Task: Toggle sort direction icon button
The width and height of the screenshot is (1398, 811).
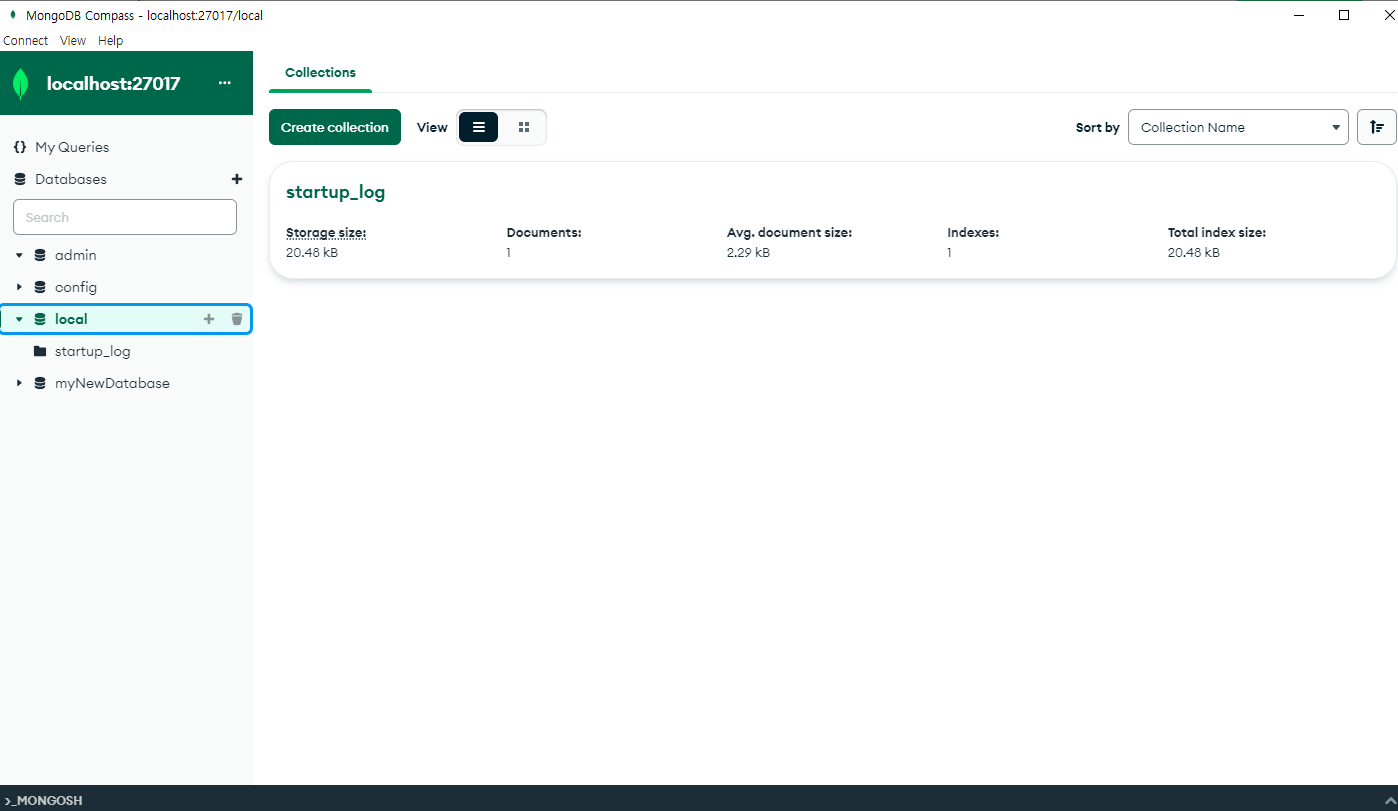Action: coord(1377,127)
